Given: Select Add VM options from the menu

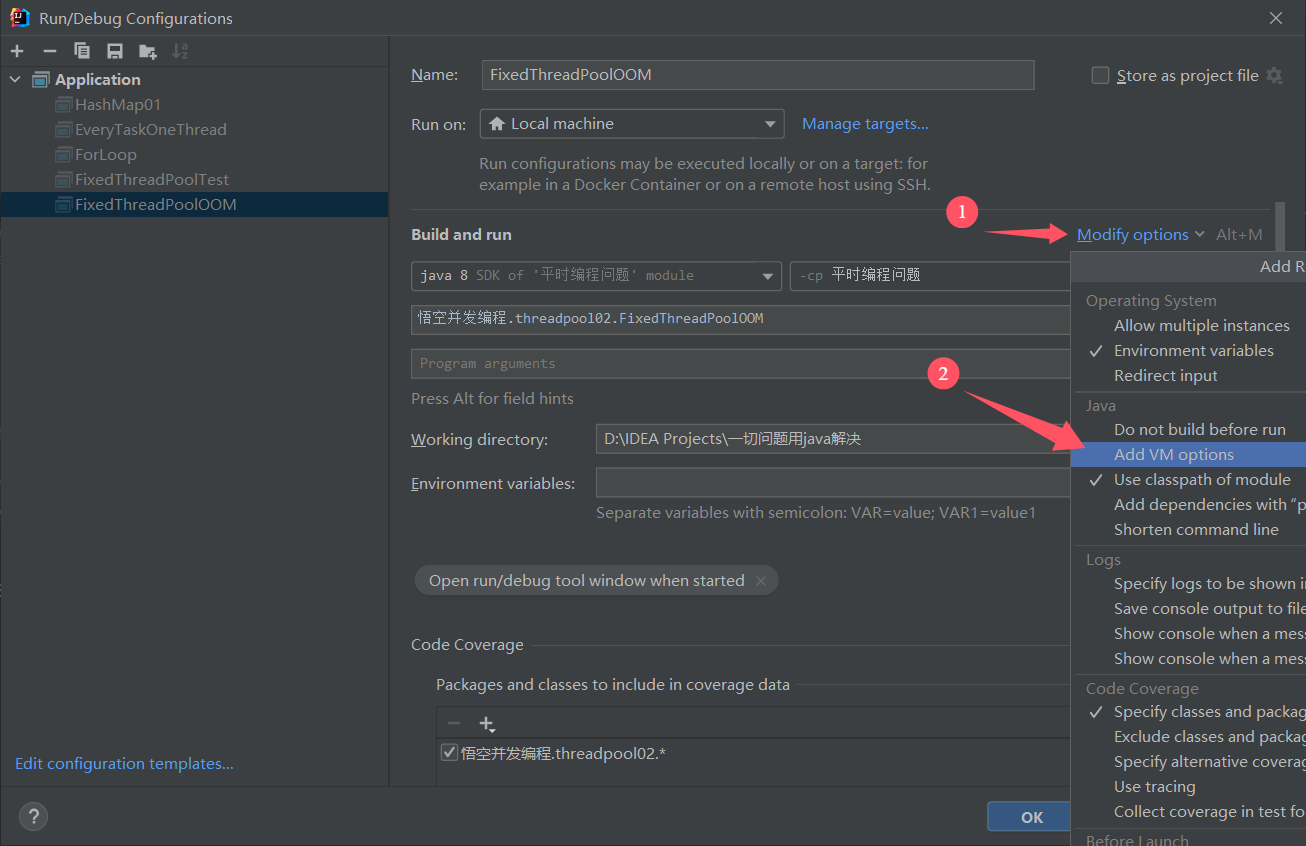Looking at the screenshot, I should [x=1173, y=454].
